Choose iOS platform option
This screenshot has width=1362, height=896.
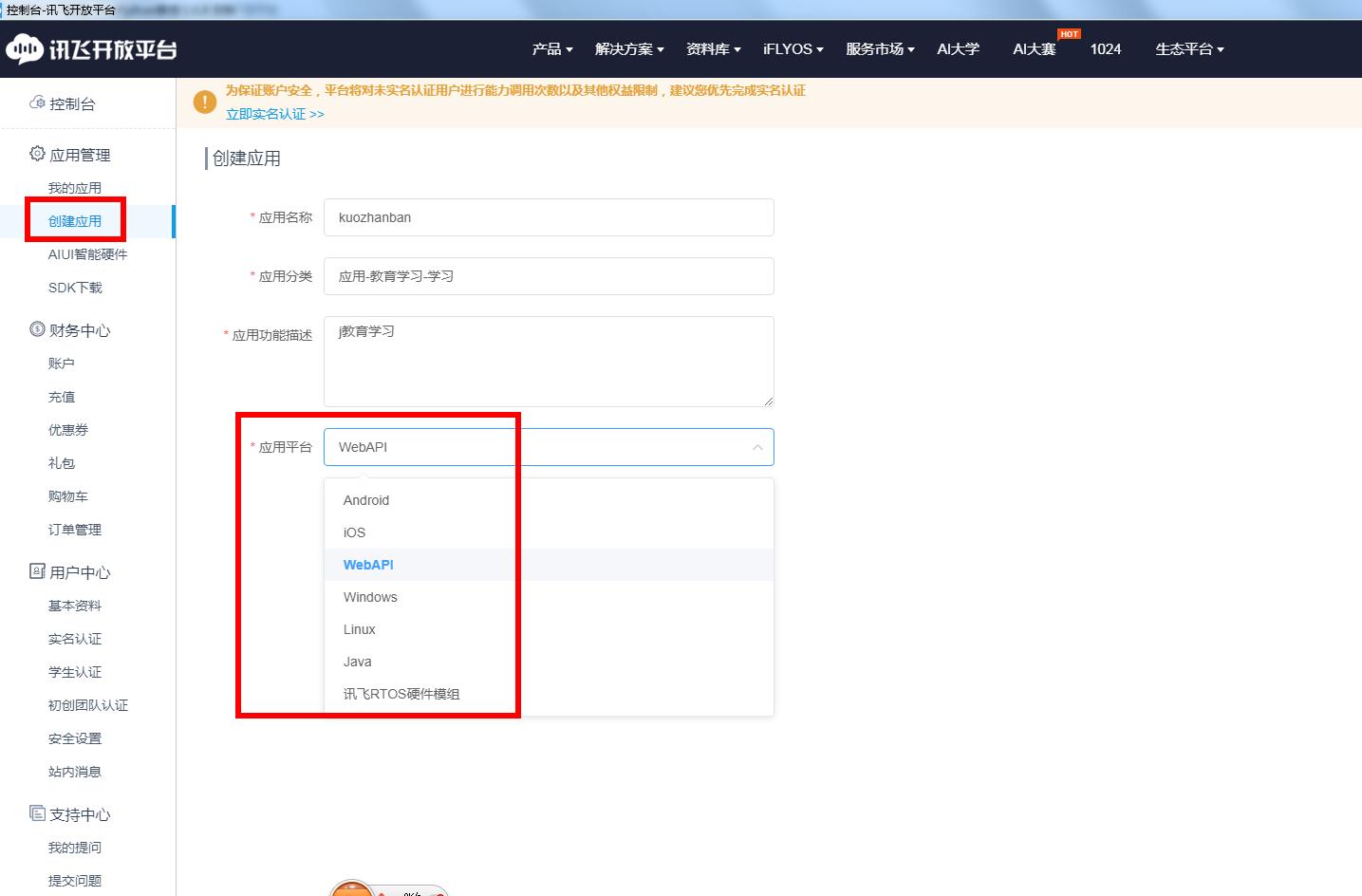pos(549,532)
